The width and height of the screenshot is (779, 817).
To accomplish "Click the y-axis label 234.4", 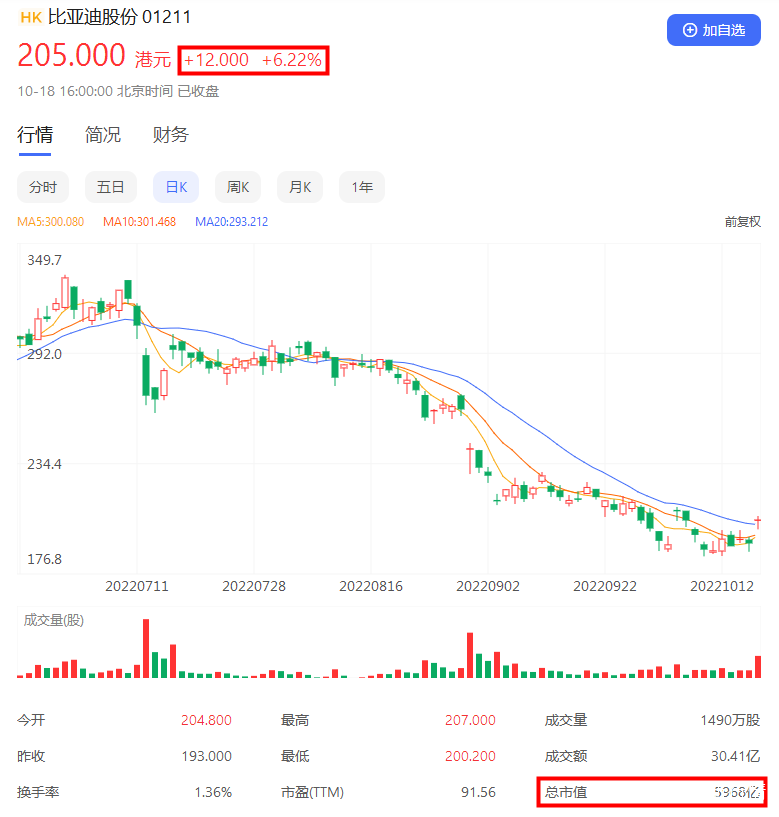I will pos(44,464).
